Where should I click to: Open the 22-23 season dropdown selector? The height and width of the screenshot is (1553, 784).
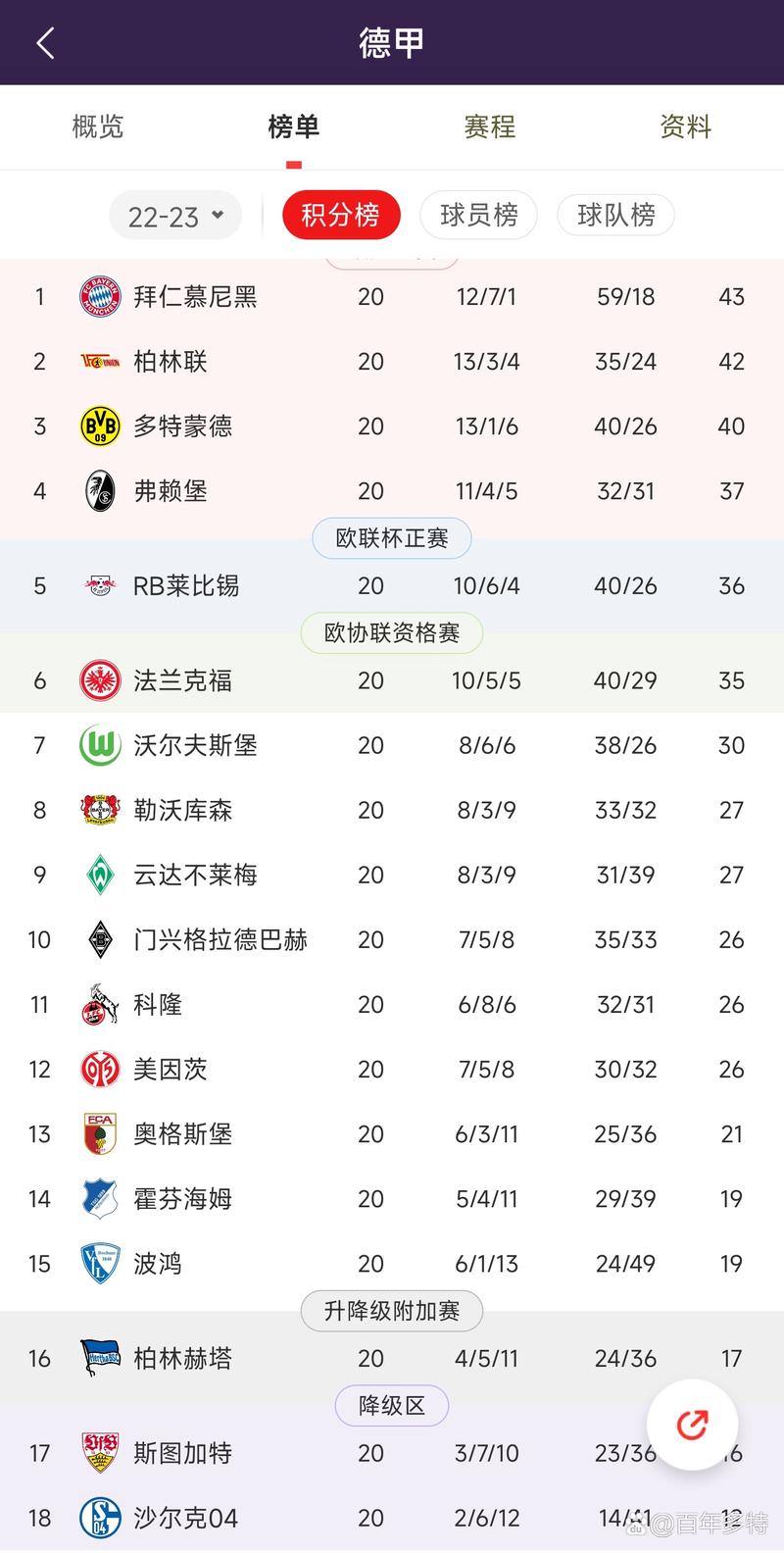(174, 215)
